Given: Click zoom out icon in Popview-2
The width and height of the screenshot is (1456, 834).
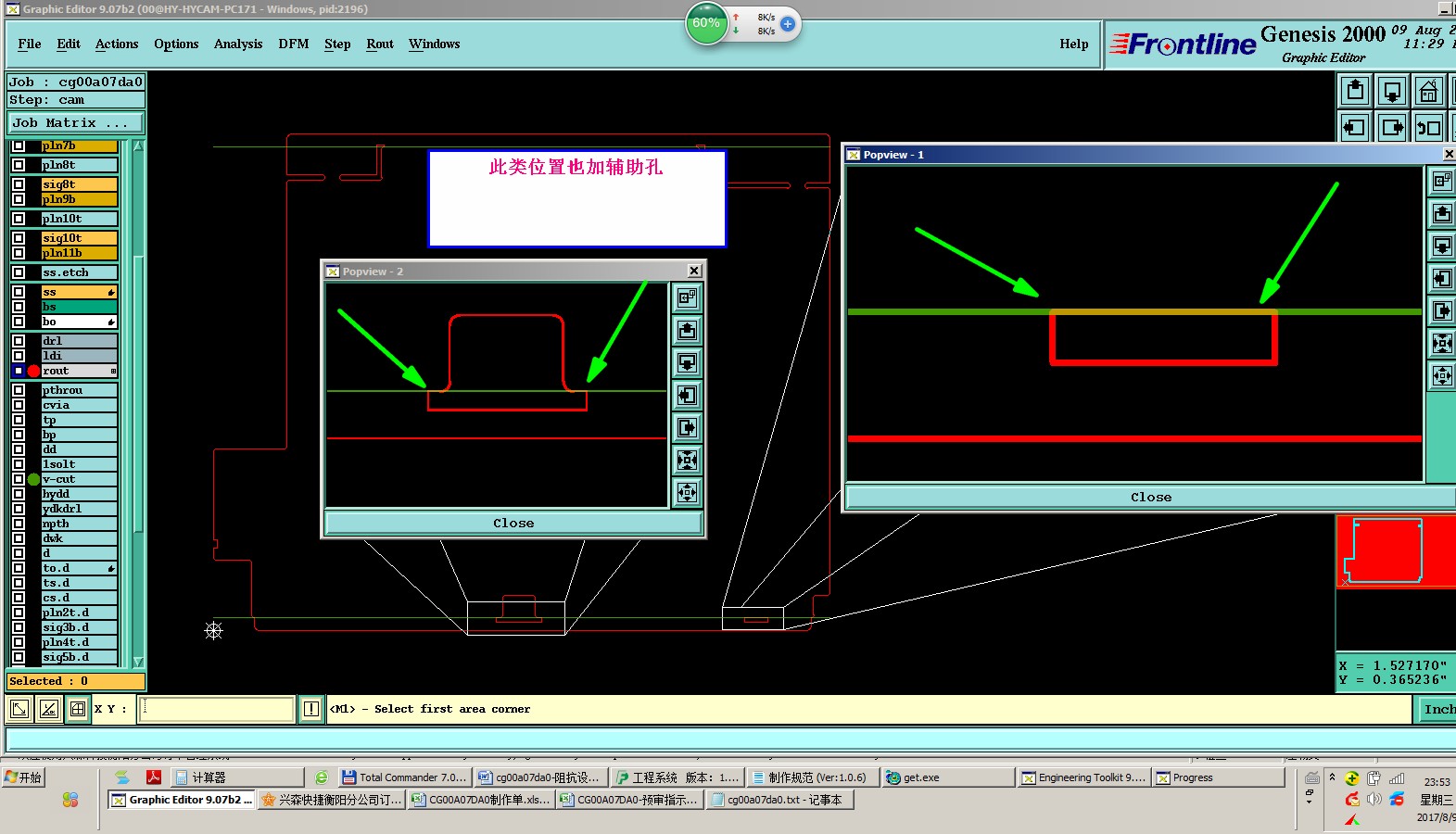Looking at the screenshot, I should [x=688, y=493].
